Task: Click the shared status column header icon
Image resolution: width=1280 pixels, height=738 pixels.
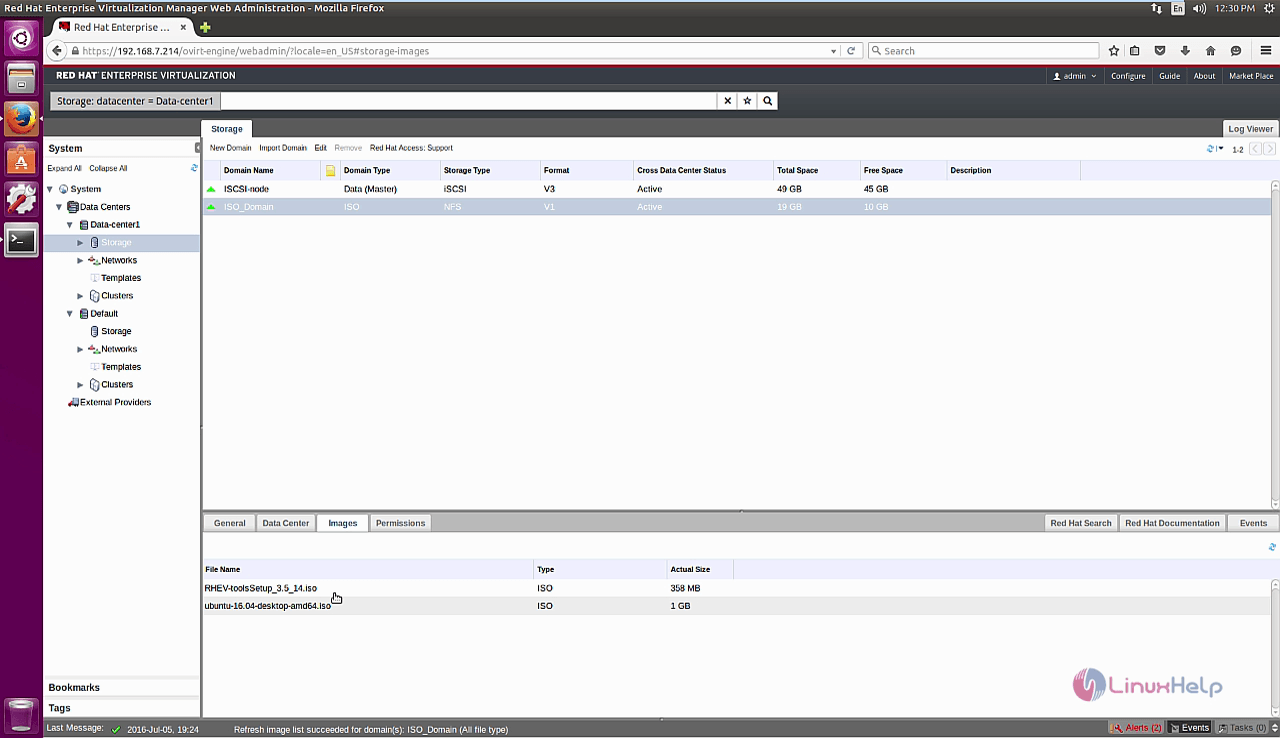Action: 330,171
